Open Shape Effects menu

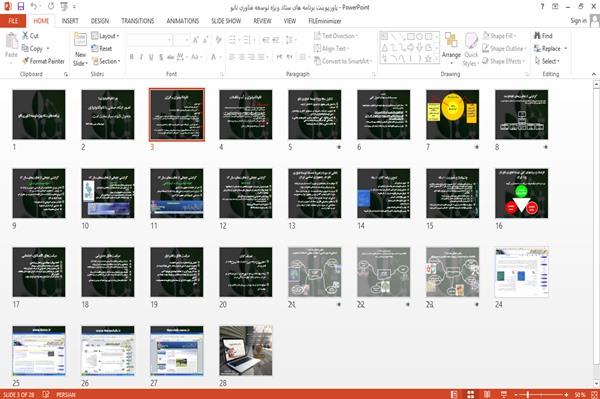(504, 61)
